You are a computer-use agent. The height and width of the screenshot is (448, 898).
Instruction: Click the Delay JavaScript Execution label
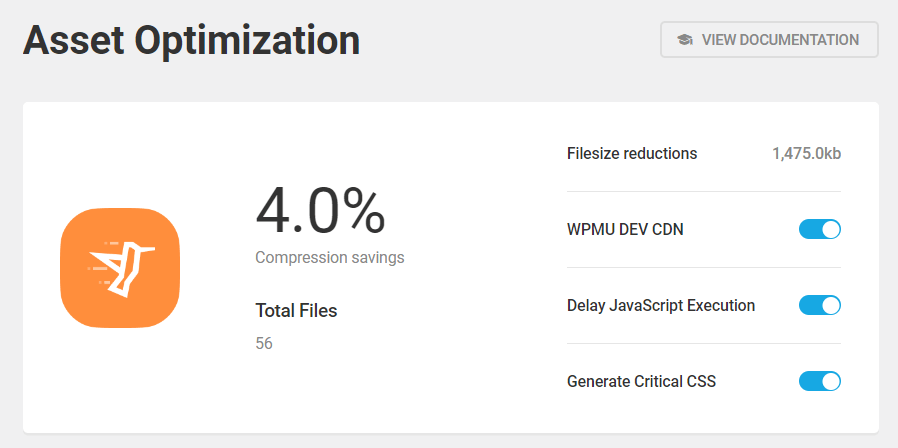pos(661,305)
